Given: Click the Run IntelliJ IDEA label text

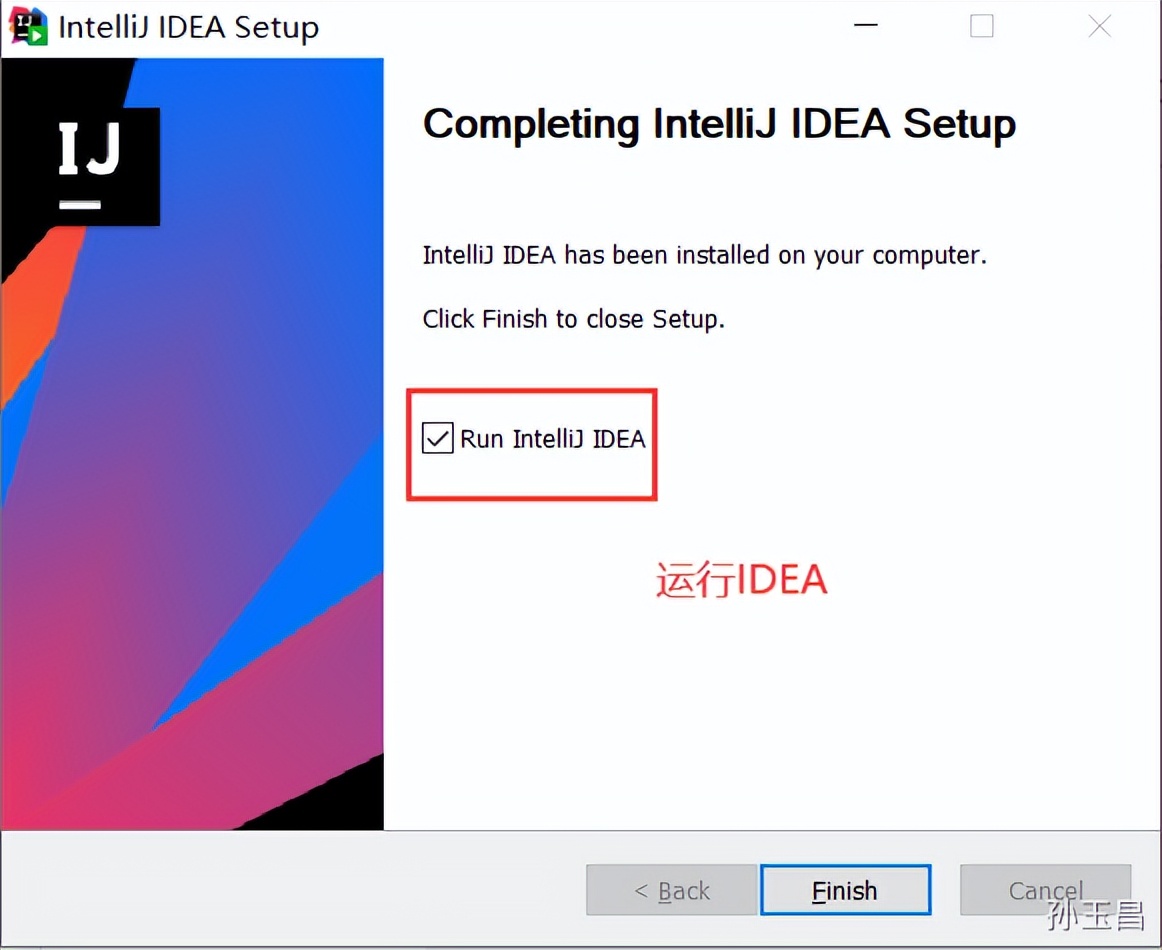Looking at the screenshot, I should 553,438.
